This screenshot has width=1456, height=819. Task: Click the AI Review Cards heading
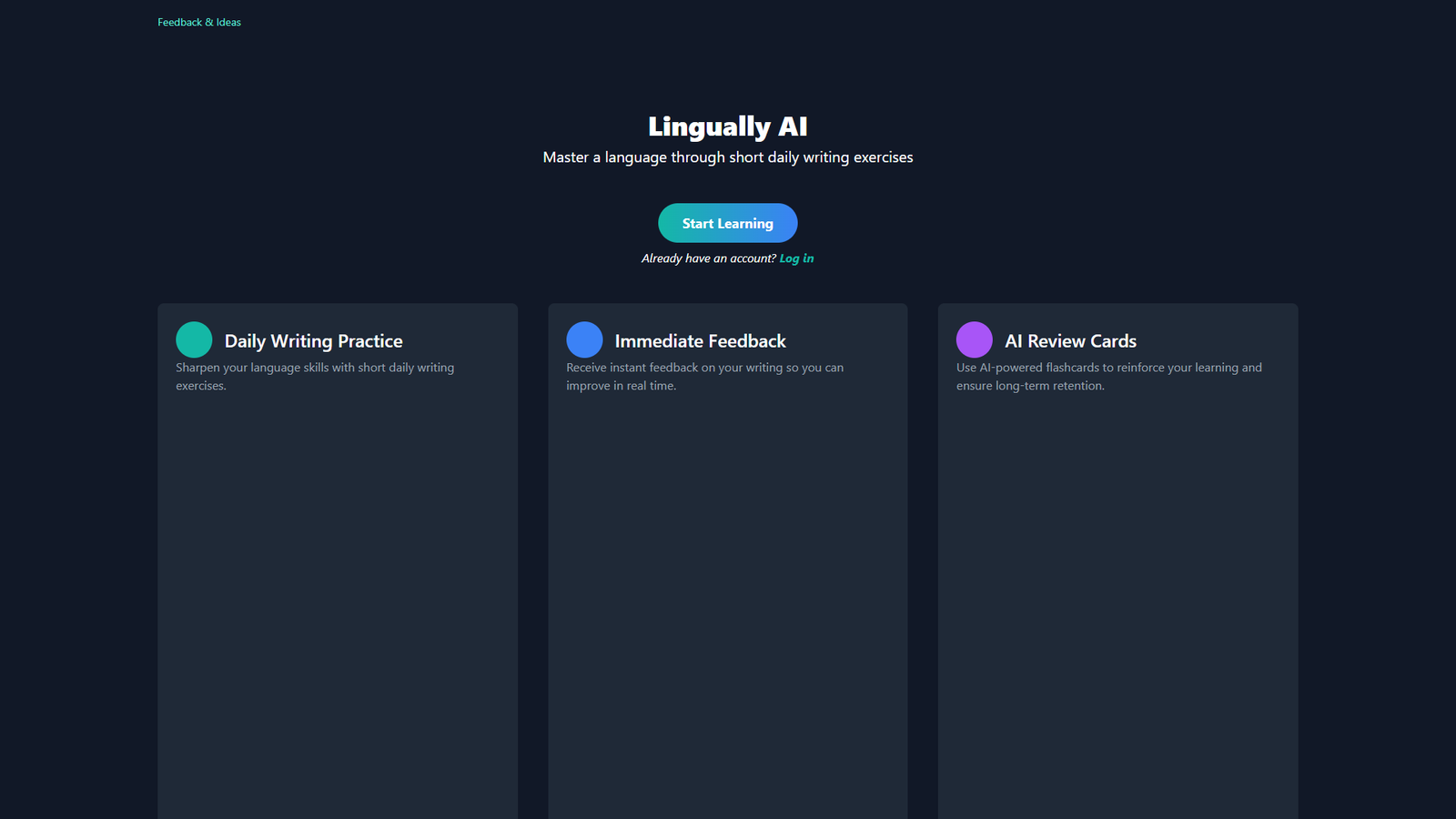[1070, 340]
